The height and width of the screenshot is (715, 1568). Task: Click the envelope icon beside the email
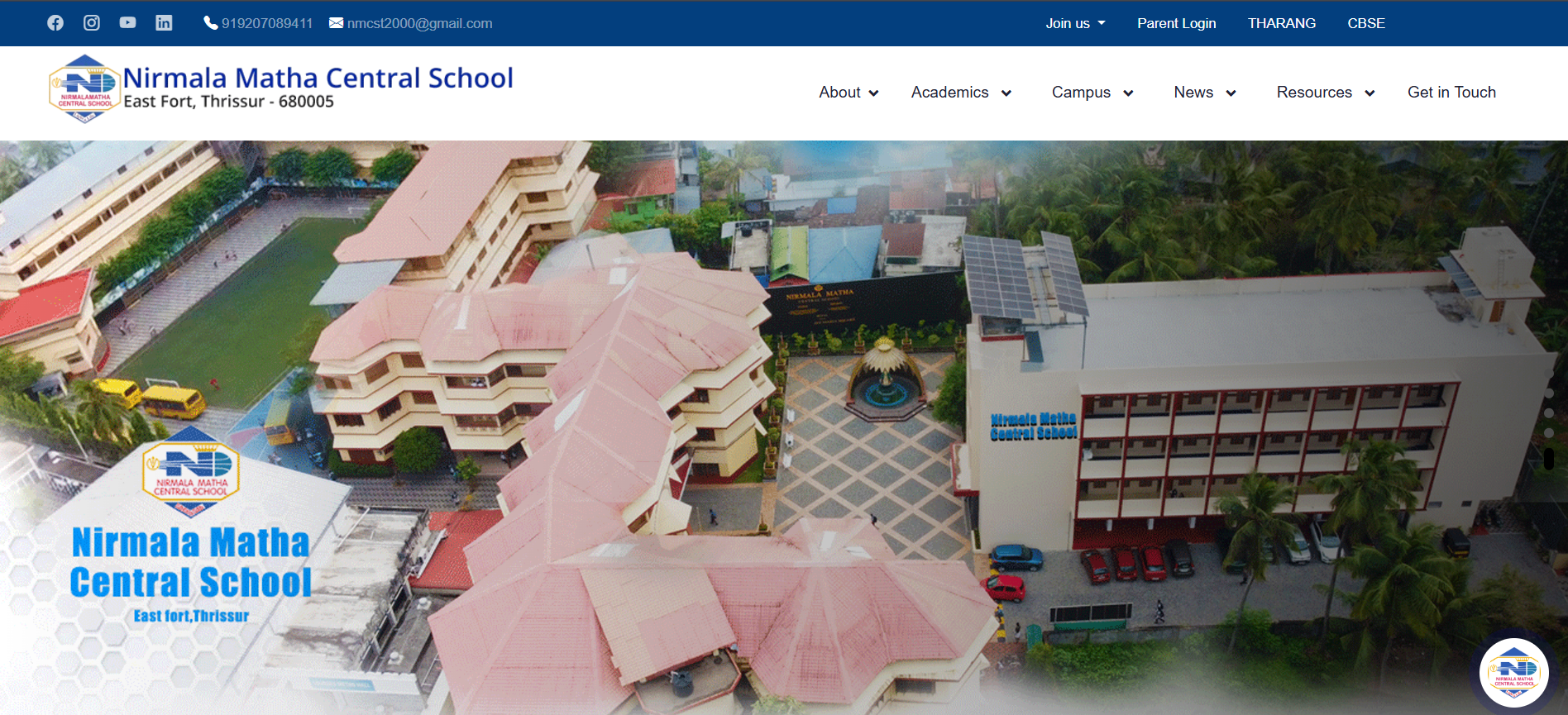336,23
